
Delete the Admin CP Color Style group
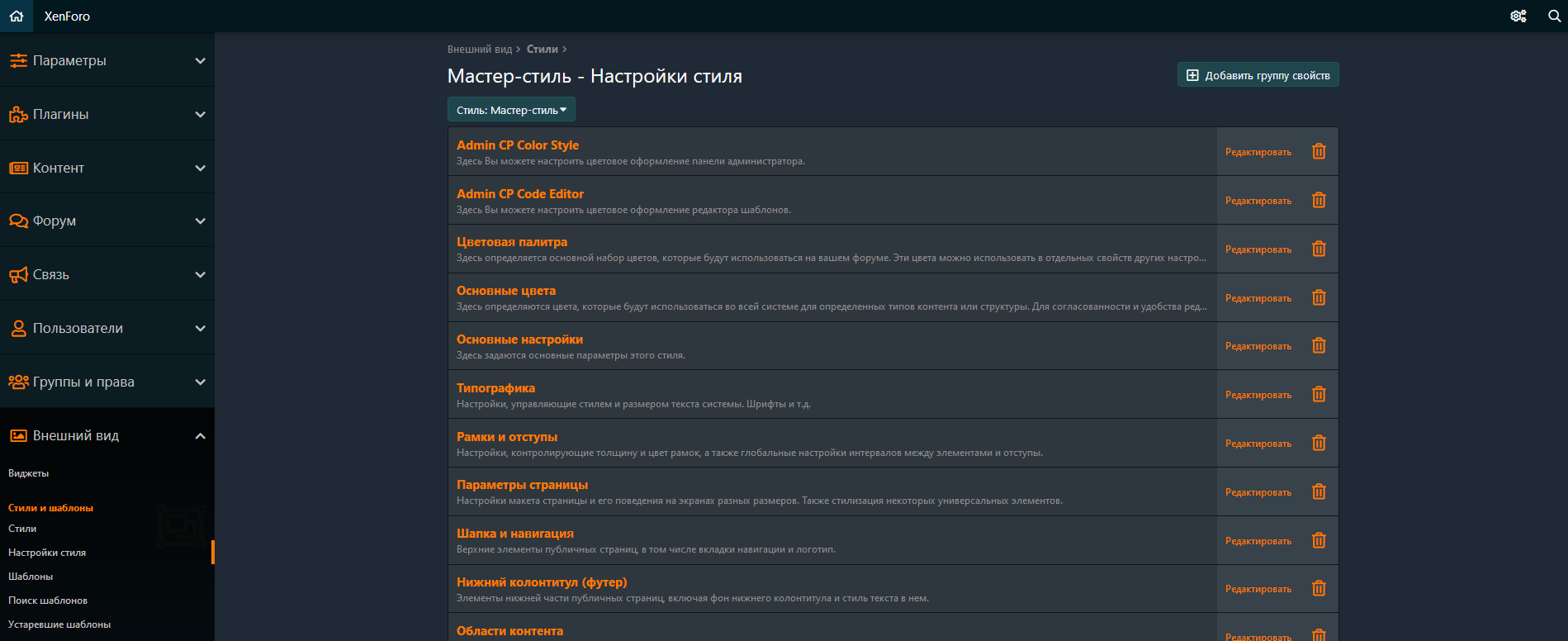point(1319,151)
